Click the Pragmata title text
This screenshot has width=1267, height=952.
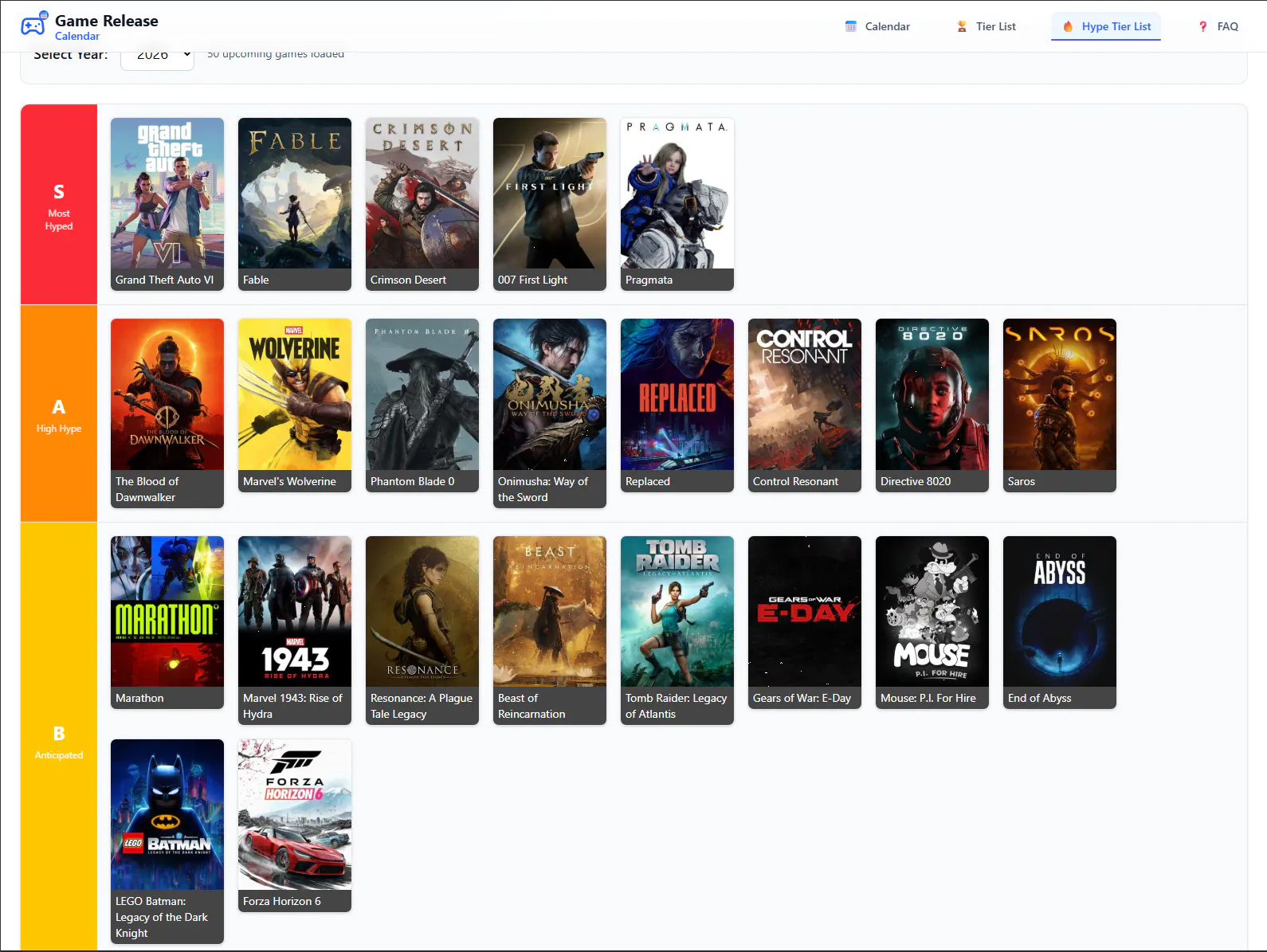649,280
